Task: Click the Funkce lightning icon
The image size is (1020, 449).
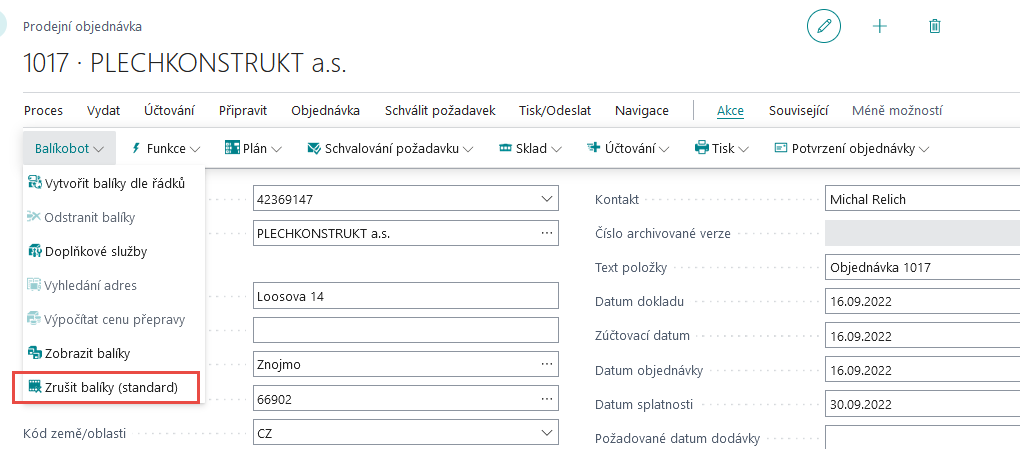Action: point(137,148)
